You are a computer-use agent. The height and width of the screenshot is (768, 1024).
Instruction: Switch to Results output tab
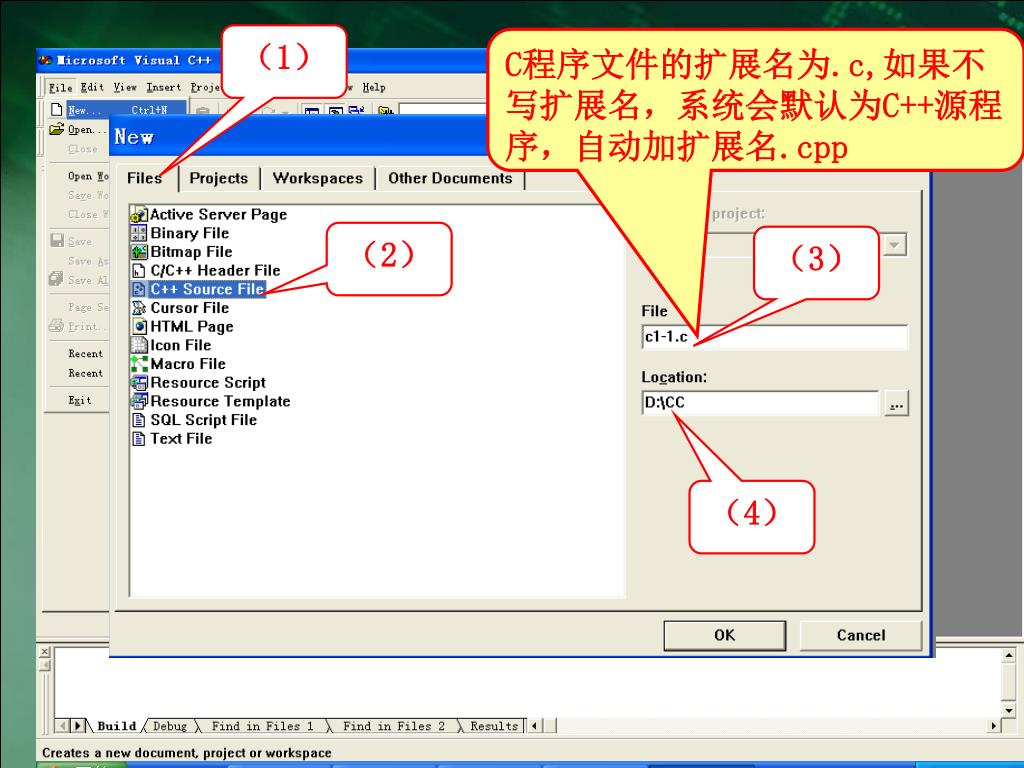pos(494,726)
